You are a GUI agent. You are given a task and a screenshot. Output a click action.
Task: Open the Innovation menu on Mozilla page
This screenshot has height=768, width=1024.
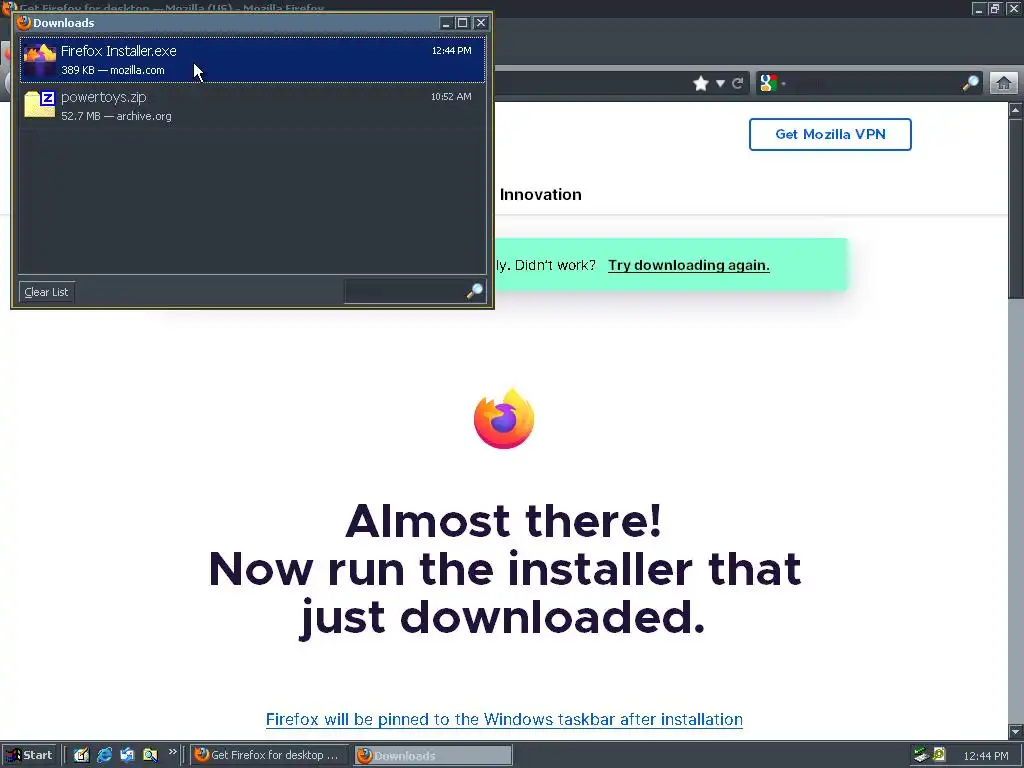click(x=540, y=195)
